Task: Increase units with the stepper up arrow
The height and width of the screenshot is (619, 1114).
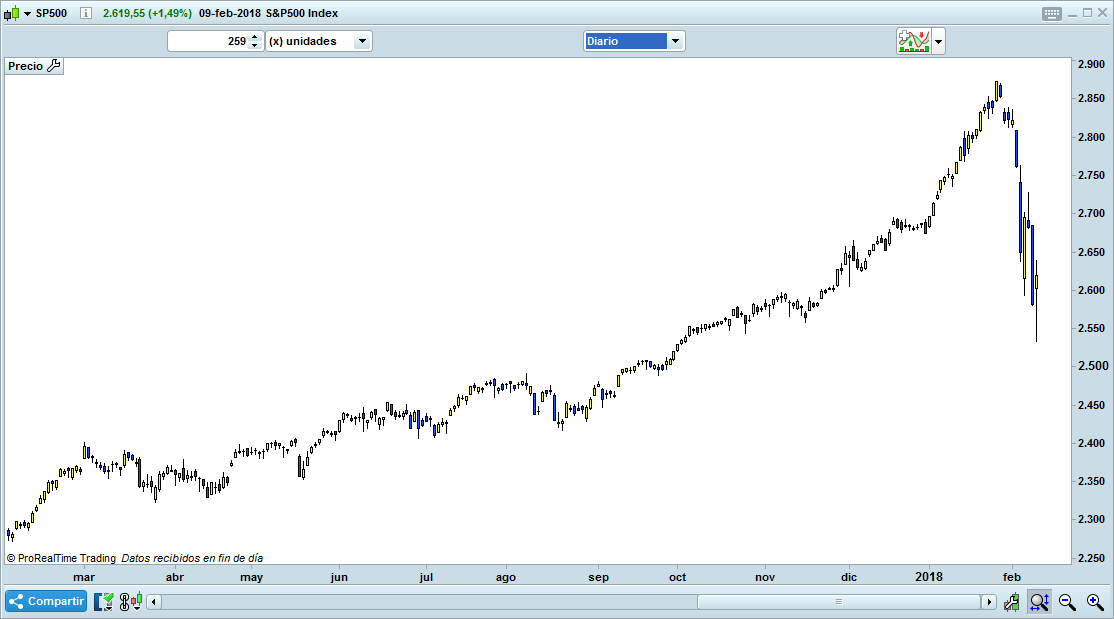Action: [254, 37]
